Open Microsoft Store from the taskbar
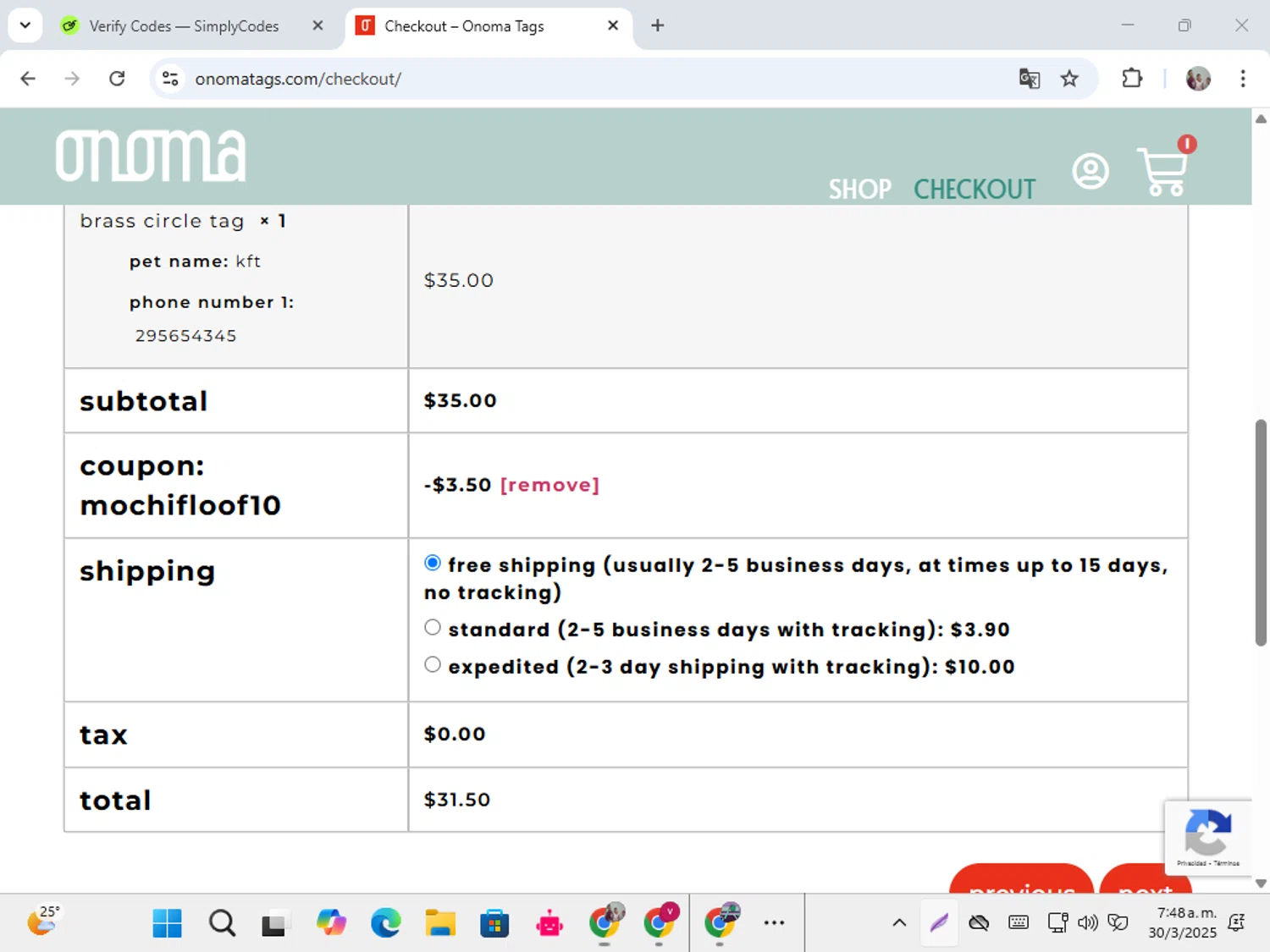The width and height of the screenshot is (1270, 952). coord(494,923)
